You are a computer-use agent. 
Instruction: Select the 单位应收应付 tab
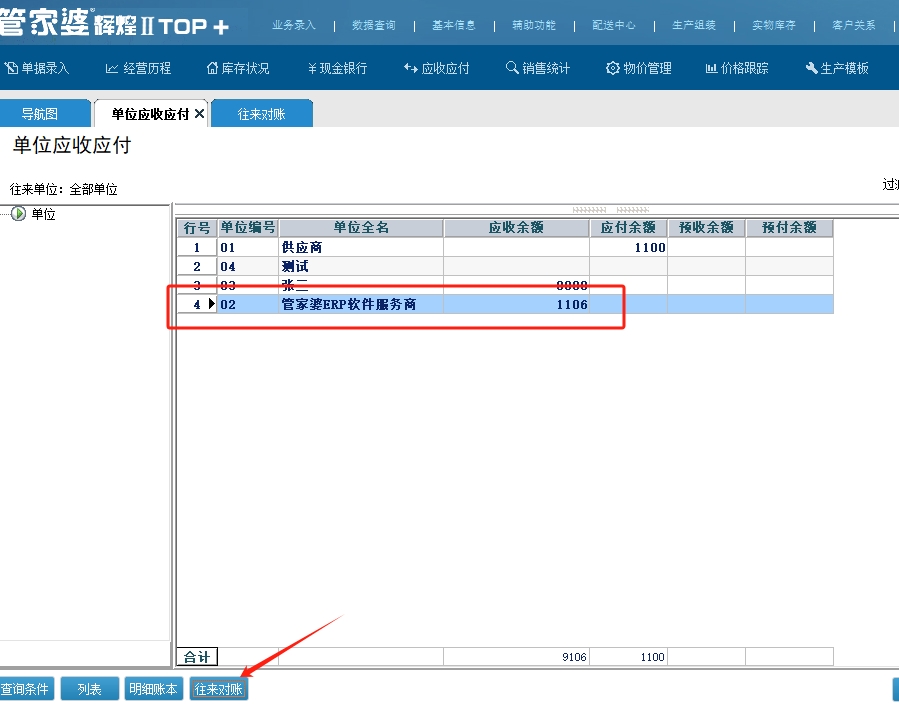click(150, 114)
